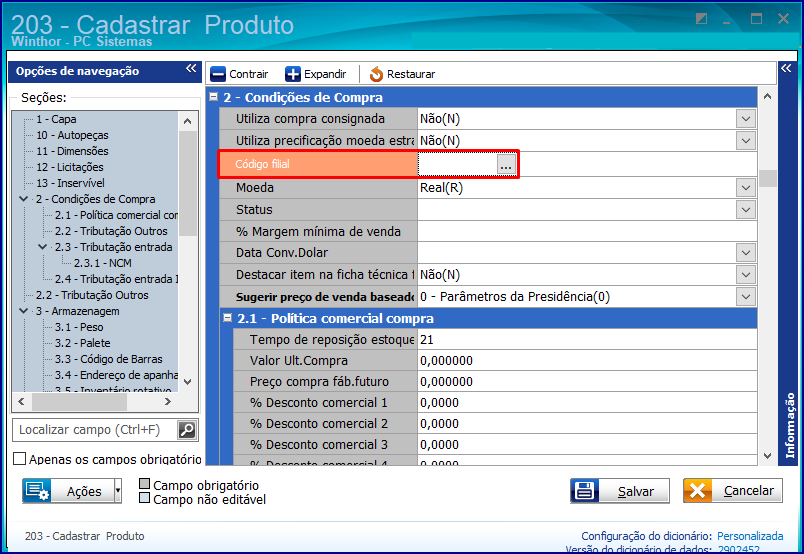The height and width of the screenshot is (554, 804).
Task: Click the Ações gear icon
Action: [36, 491]
